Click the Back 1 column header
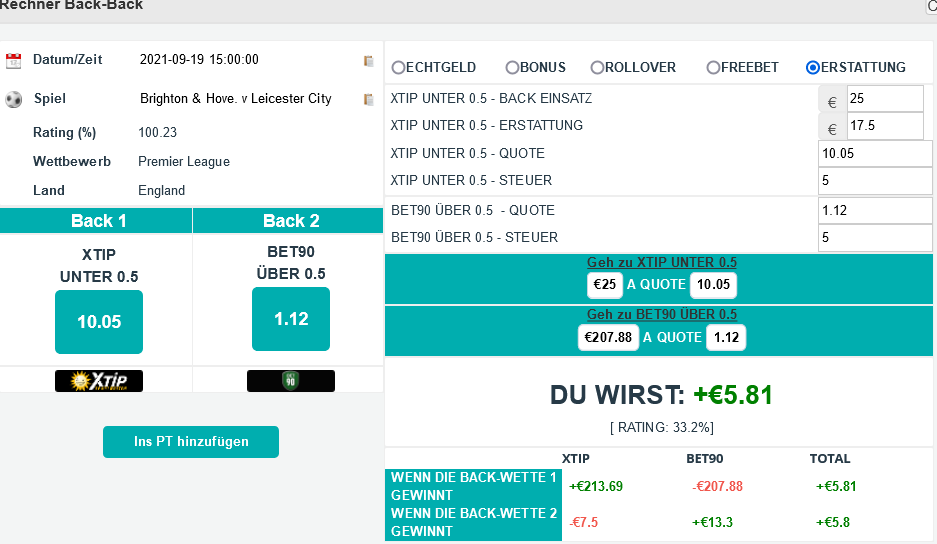 (96, 221)
